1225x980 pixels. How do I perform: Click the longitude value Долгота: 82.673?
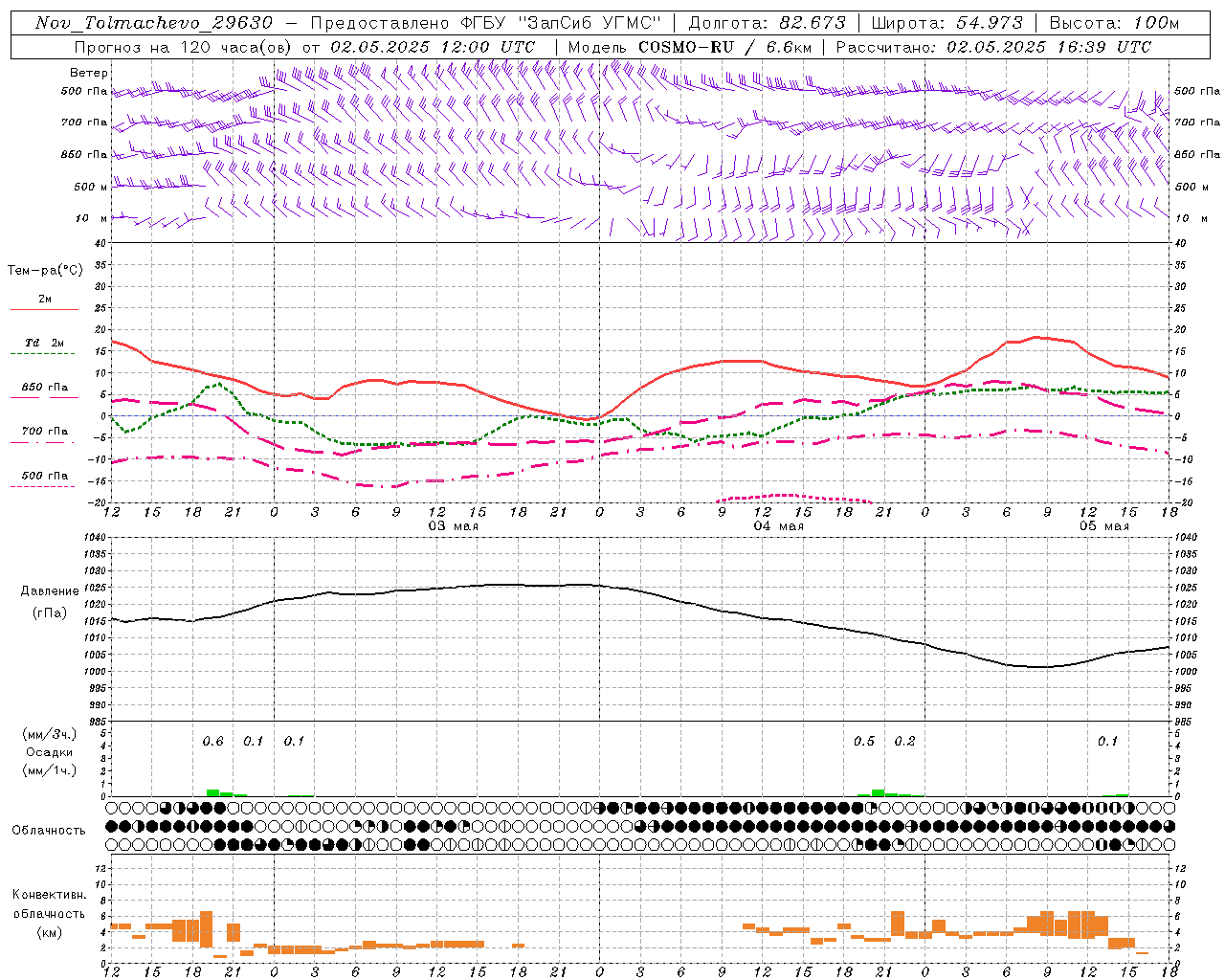(768, 23)
